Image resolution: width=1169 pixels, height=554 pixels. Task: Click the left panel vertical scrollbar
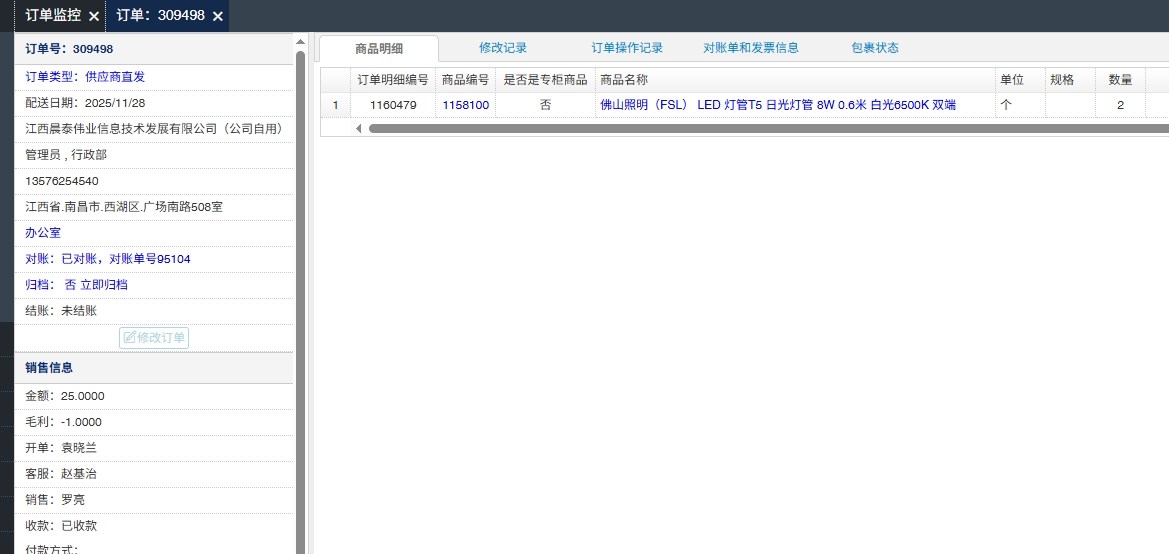[x=300, y=300]
